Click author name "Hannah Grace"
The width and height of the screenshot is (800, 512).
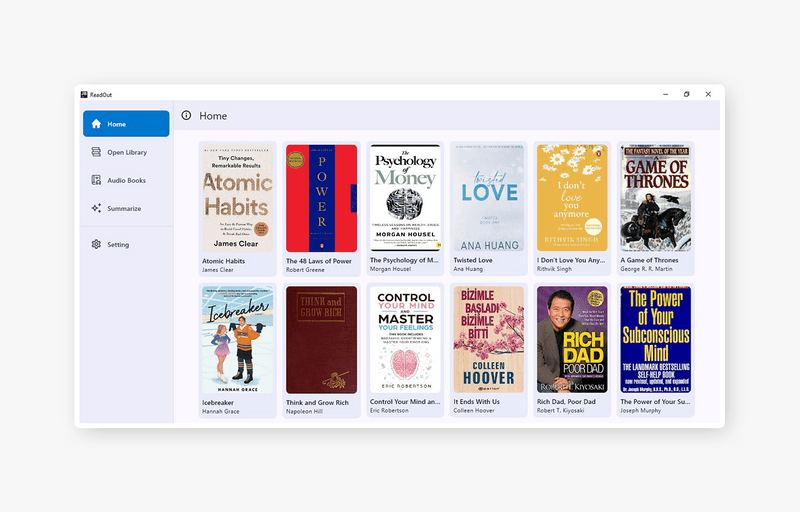(220, 412)
